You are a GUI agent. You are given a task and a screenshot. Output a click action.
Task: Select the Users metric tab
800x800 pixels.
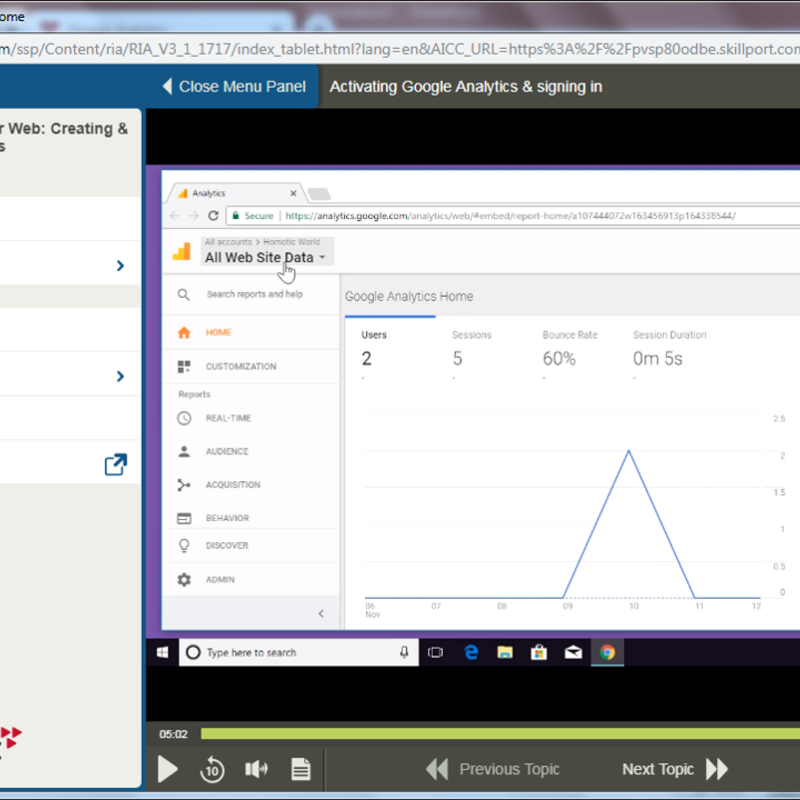click(390, 349)
